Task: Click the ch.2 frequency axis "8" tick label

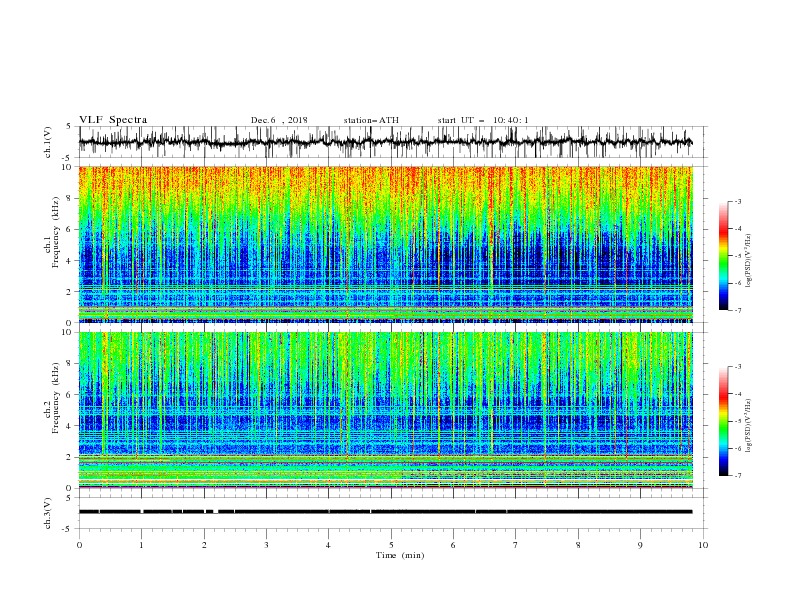Action: tap(71, 364)
